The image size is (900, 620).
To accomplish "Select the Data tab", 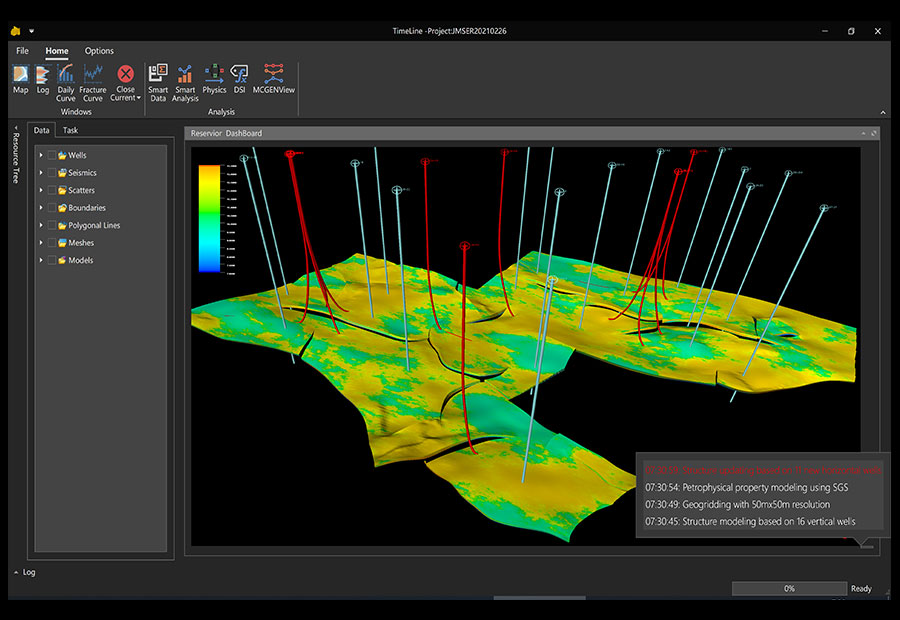I will (x=41, y=130).
